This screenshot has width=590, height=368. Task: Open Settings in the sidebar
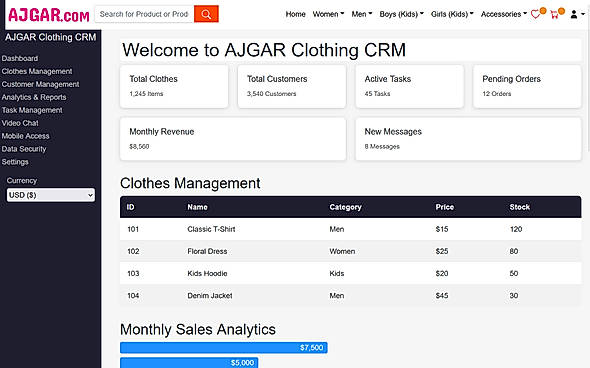(15, 162)
